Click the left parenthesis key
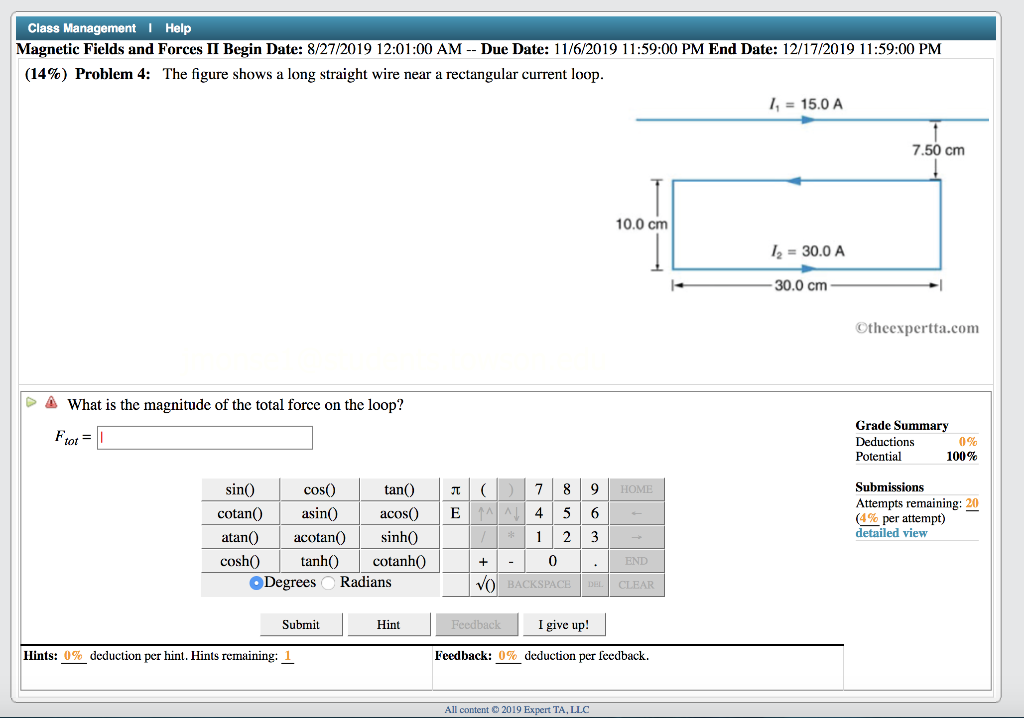The height and width of the screenshot is (718, 1024). click(x=484, y=489)
